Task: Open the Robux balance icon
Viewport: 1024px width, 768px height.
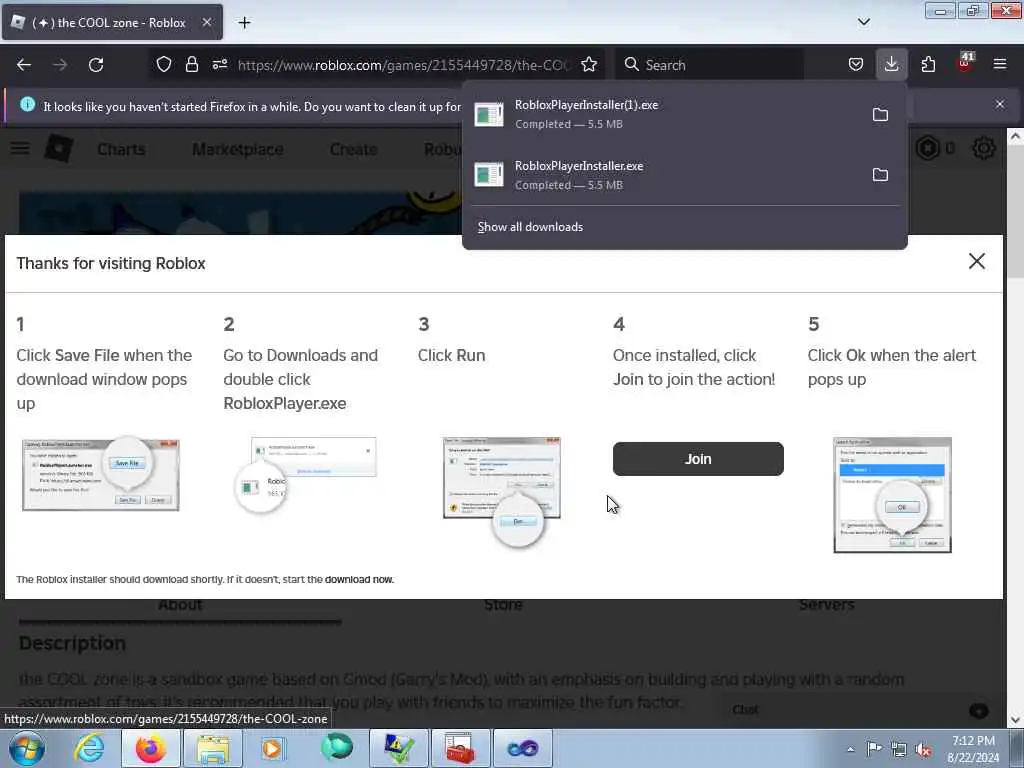Action: click(x=928, y=149)
